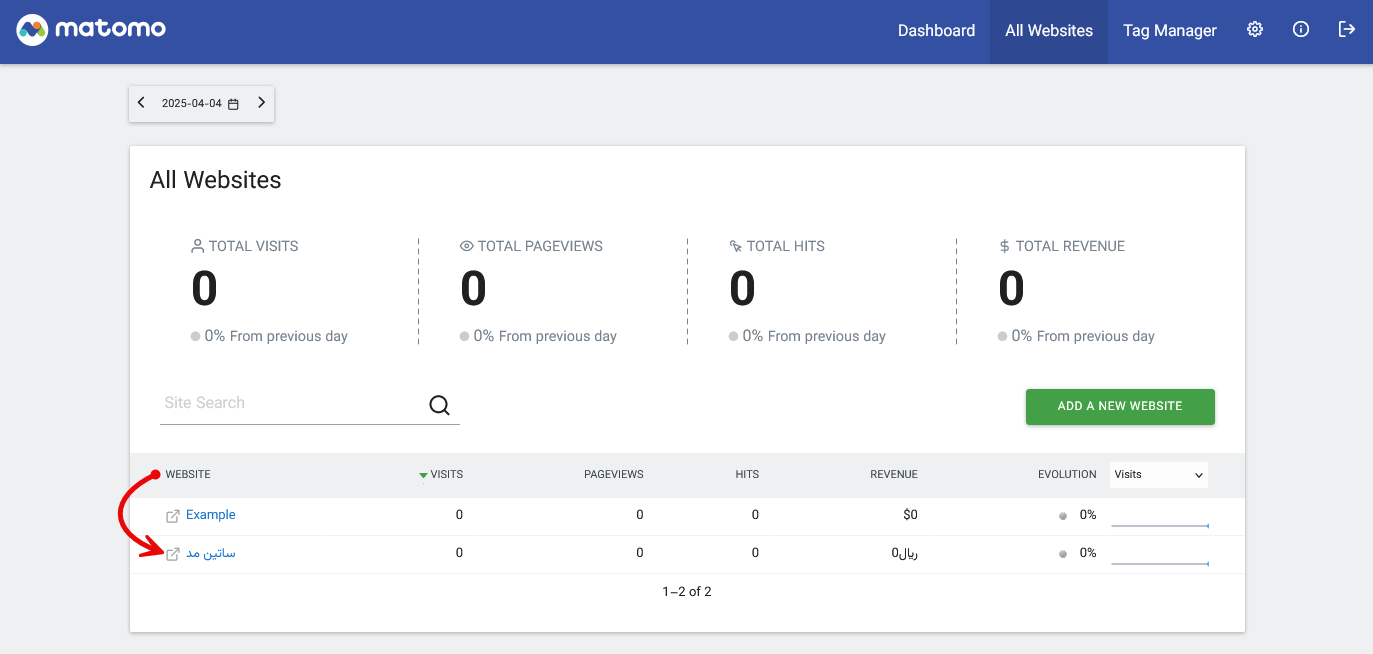Screen dimensions: 1373x654
Task: Sort table by Visits column header
Action: coord(447,475)
